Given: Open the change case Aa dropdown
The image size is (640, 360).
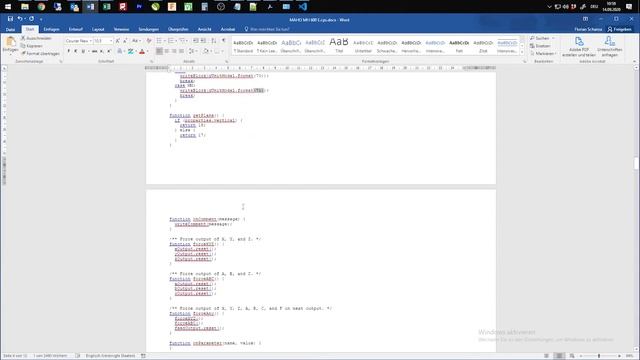Looking at the screenshot, I should 136,41.
